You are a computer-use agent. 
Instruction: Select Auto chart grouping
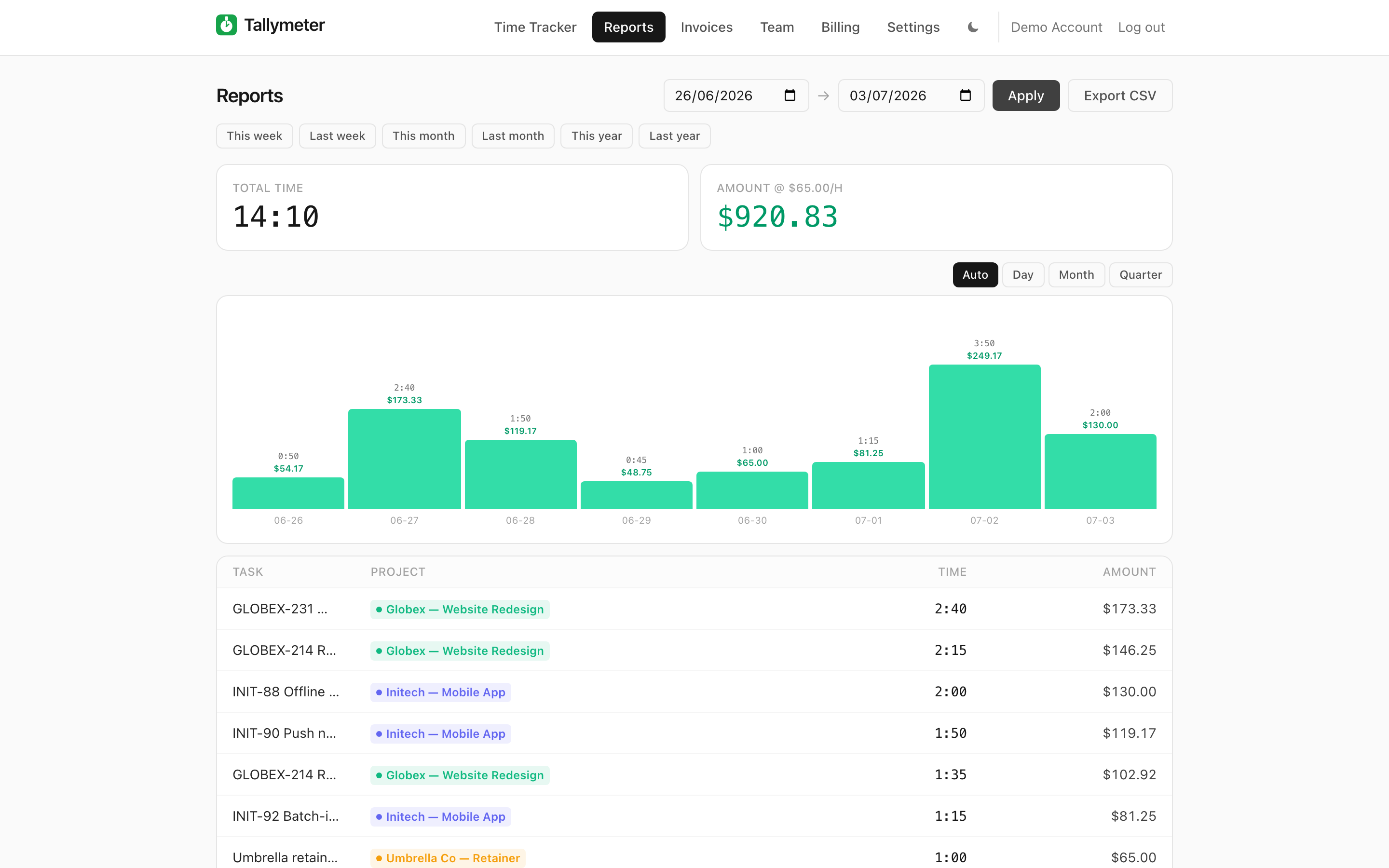(975, 275)
